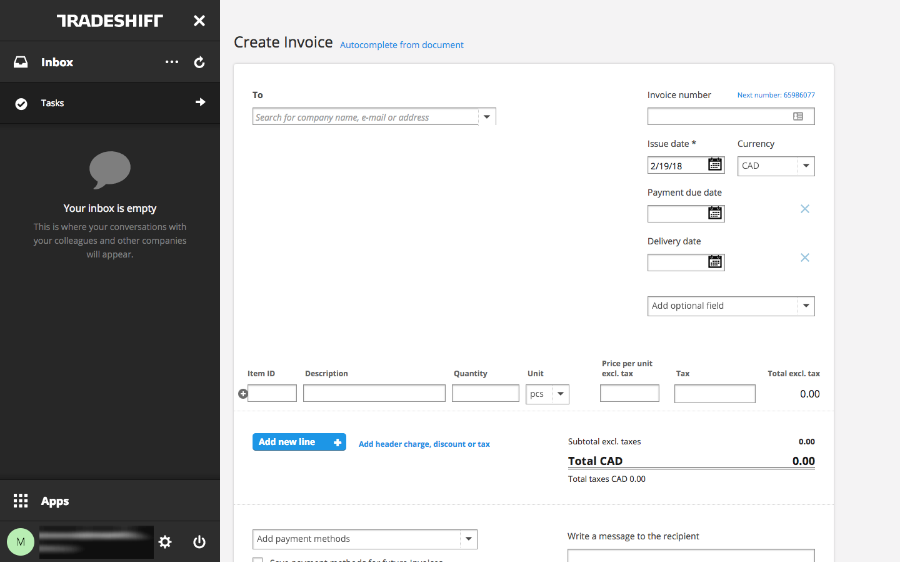Open settings gear icon
The width and height of the screenshot is (900, 562).
pyautogui.click(x=165, y=541)
